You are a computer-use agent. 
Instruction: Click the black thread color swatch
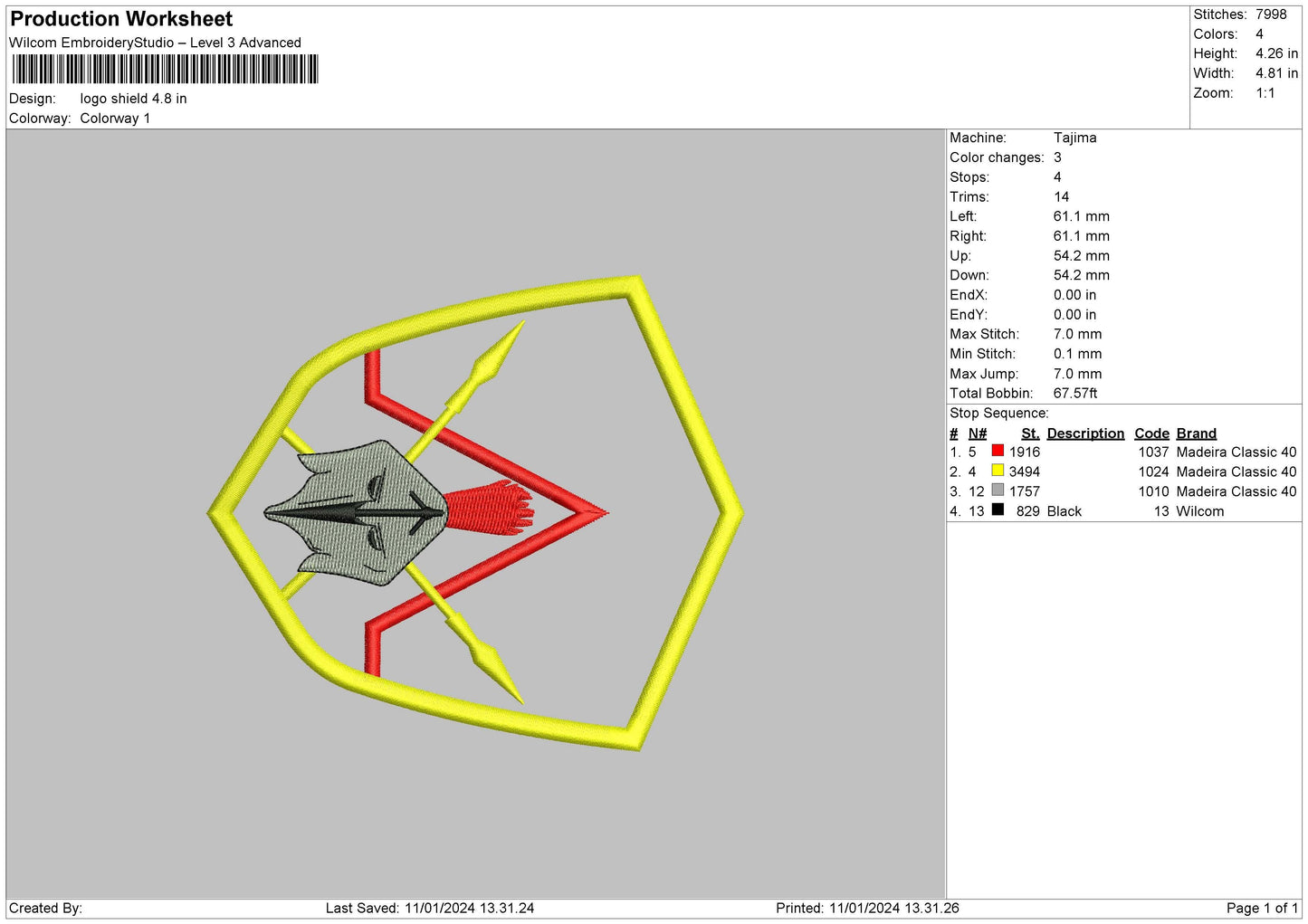[998, 510]
